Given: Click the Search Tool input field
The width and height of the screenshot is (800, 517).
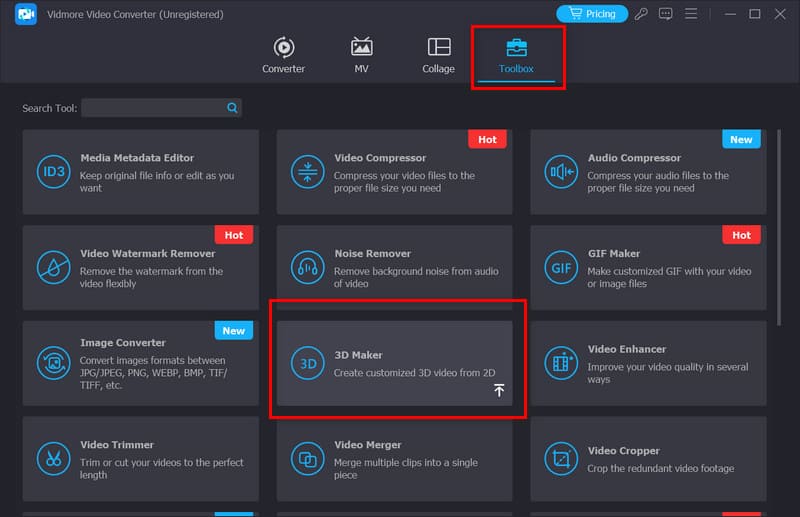Looking at the screenshot, I should 153,108.
